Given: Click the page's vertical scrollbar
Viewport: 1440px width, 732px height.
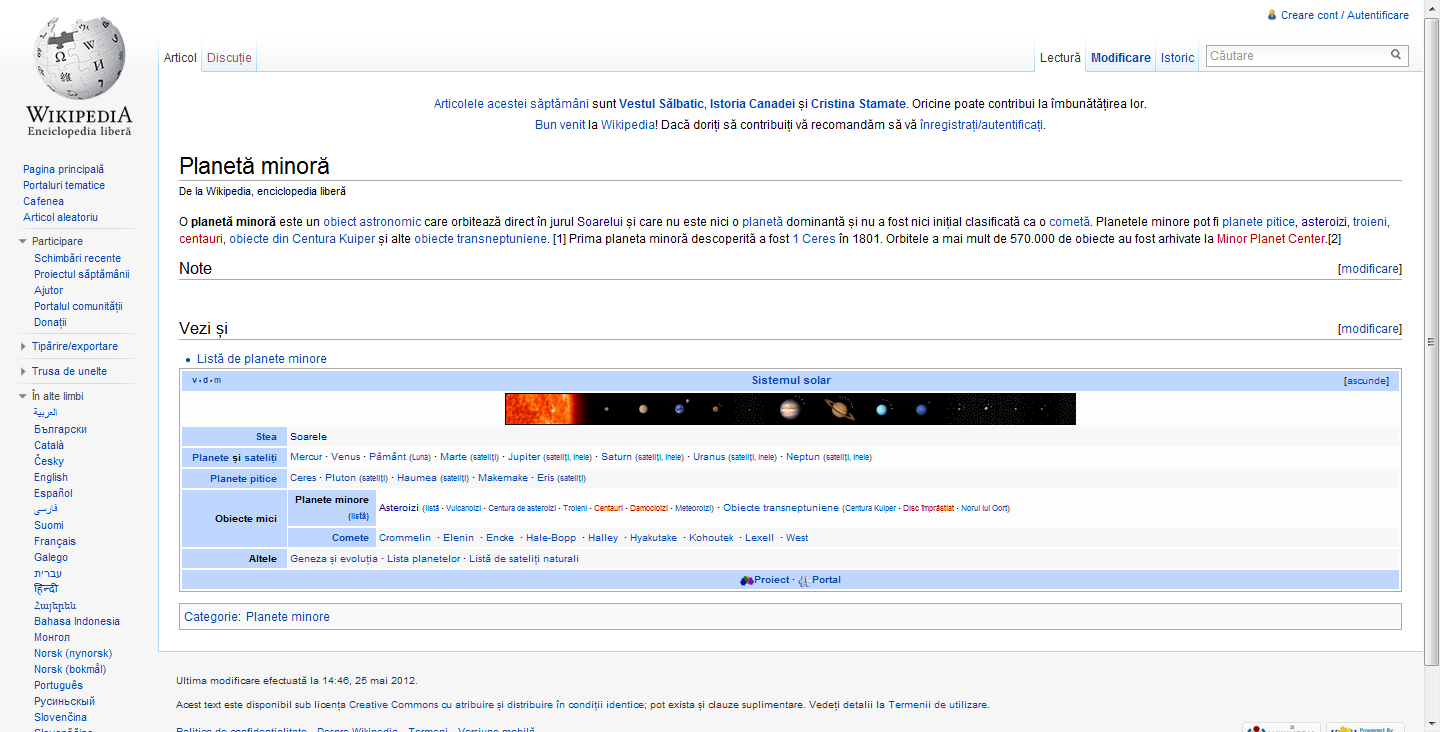Looking at the screenshot, I should (1432, 340).
